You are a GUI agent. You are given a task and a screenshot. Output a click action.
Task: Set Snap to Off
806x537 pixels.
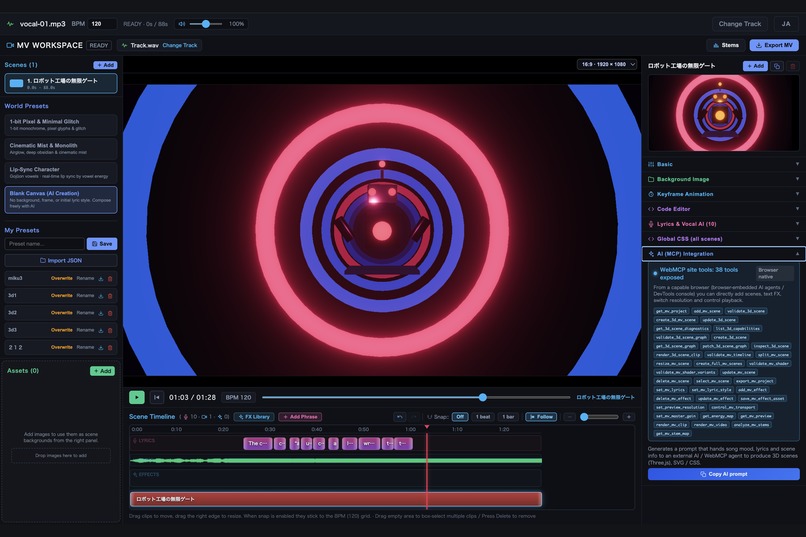point(460,417)
